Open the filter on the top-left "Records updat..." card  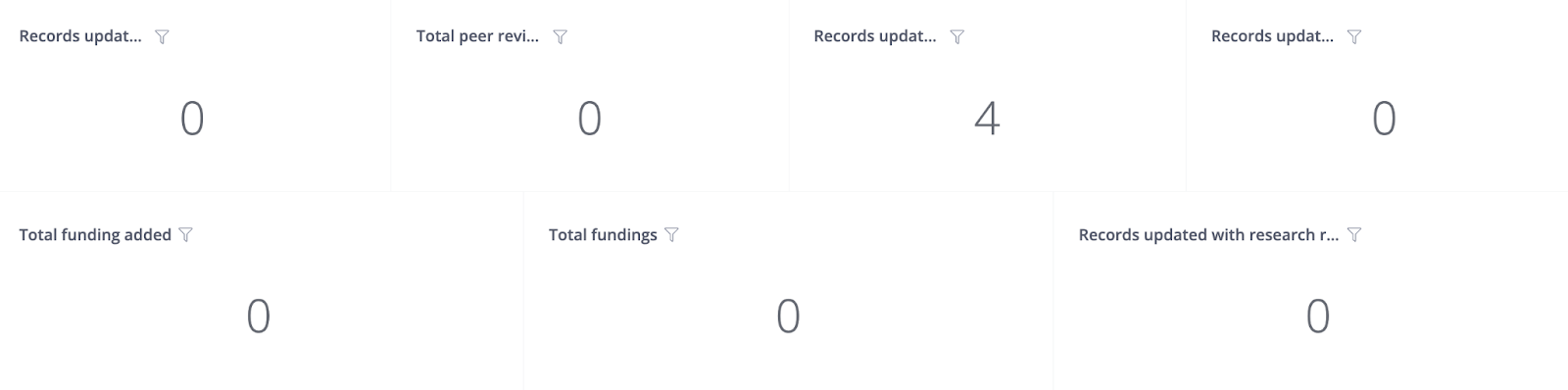(x=163, y=37)
